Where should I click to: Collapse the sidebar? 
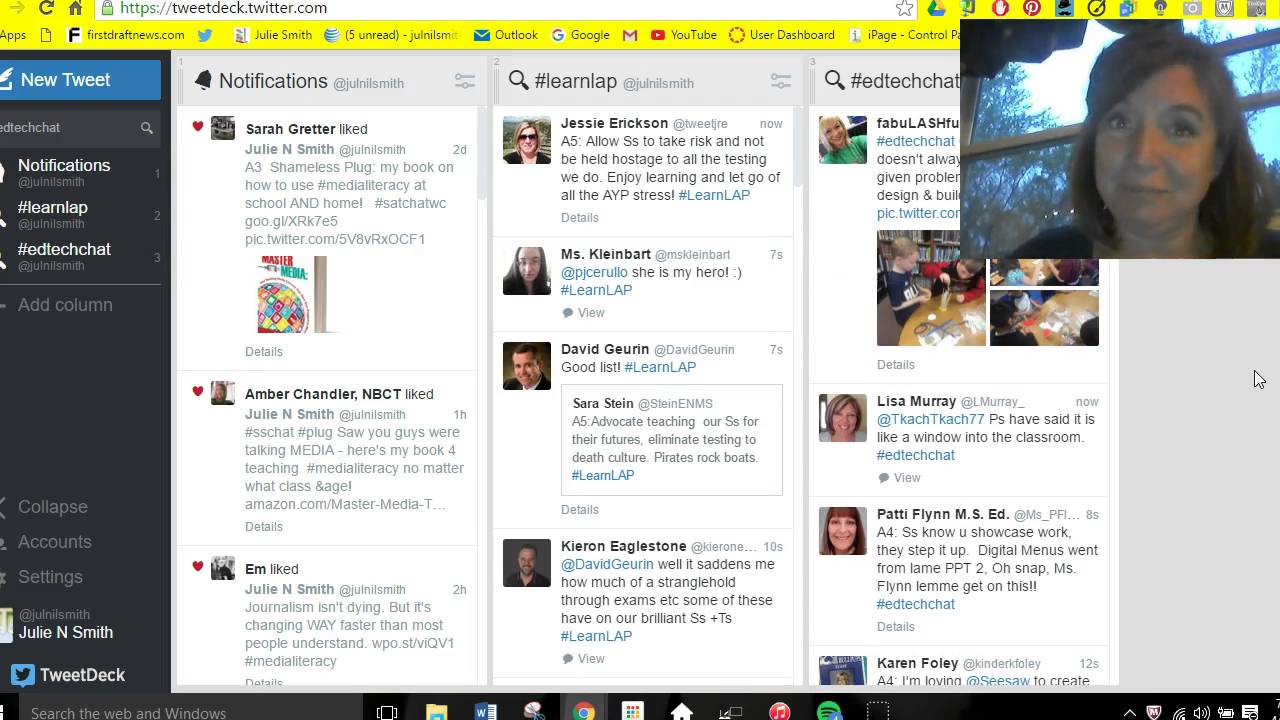click(52, 507)
